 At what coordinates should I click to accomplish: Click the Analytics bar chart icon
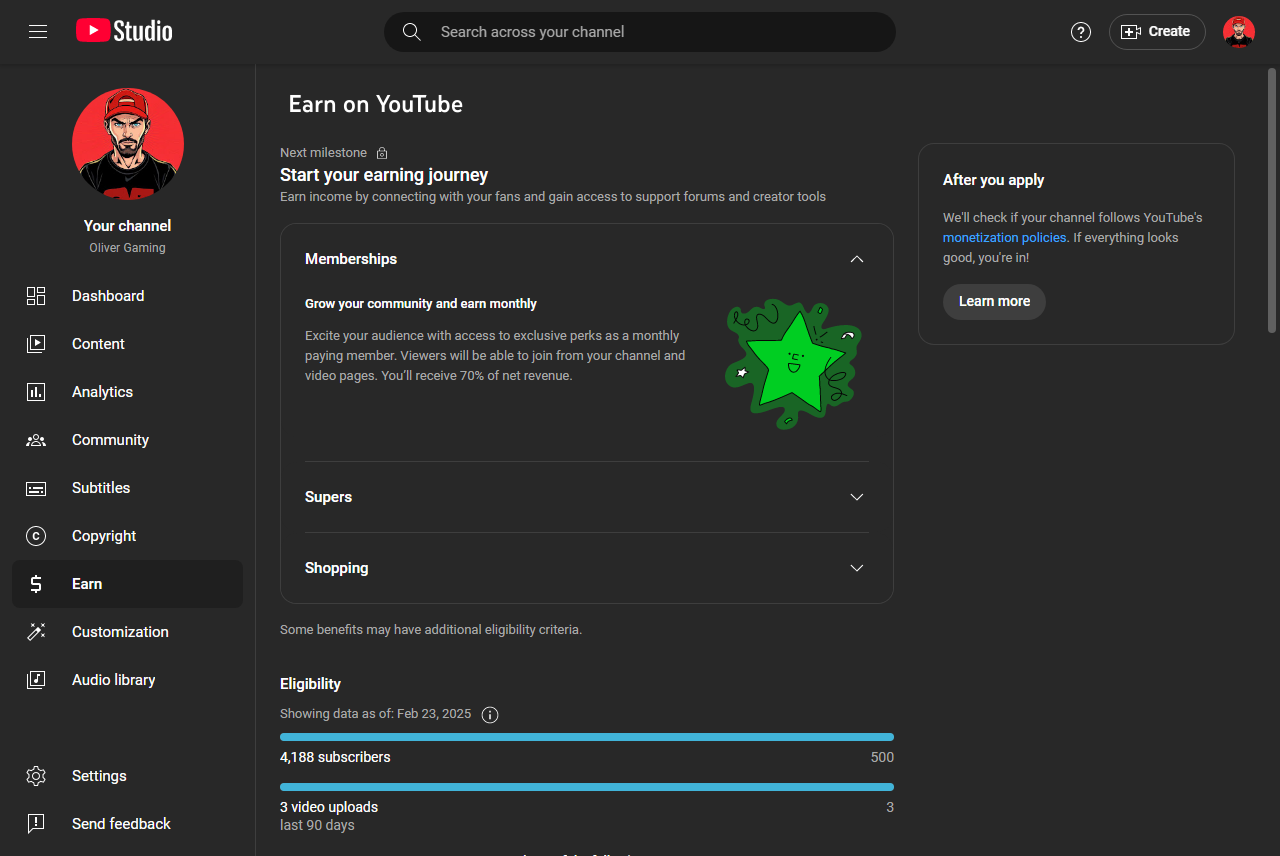(x=36, y=392)
